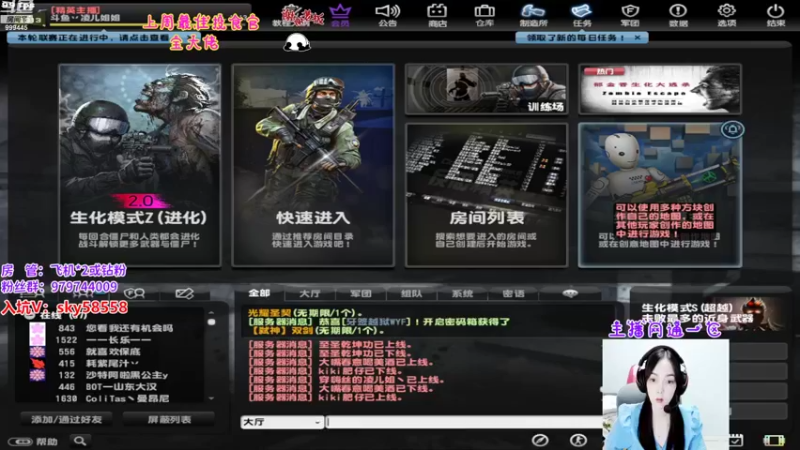Open the 仓库 inventory briefcase icon
800x450 pixels.
click(484, 15)
